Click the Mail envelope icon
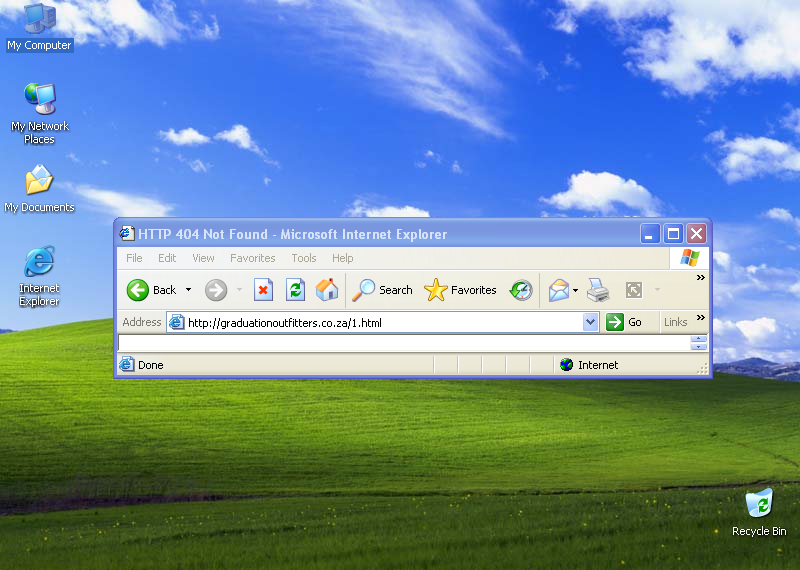 pyautogui.click(x=559, y=290)
